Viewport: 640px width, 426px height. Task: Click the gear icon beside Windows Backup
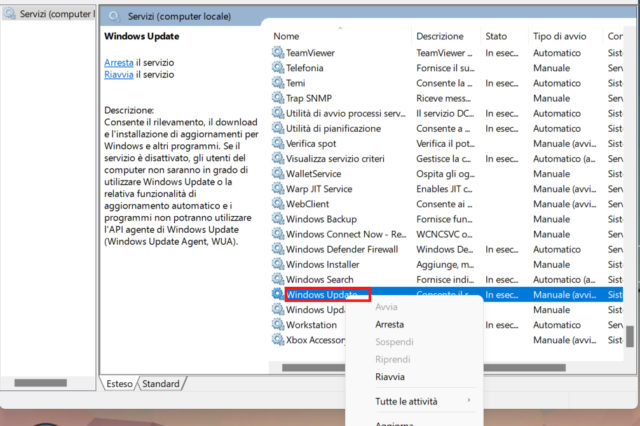(x=278, y=219)
